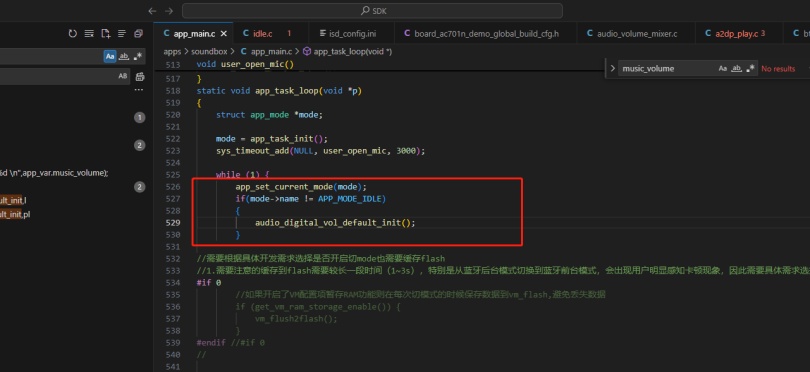Click the 'while (1) {' statement
This screenshot has height=372, width=810.
click(x=242, y=175)
